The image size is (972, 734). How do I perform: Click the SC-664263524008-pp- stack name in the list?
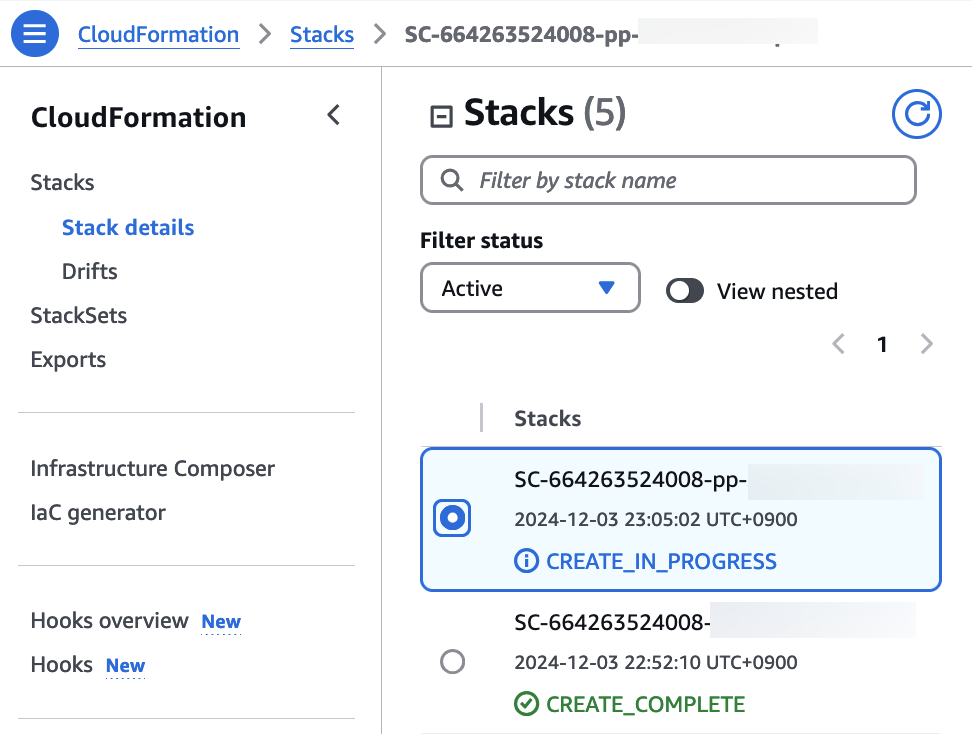click(630, 479)
